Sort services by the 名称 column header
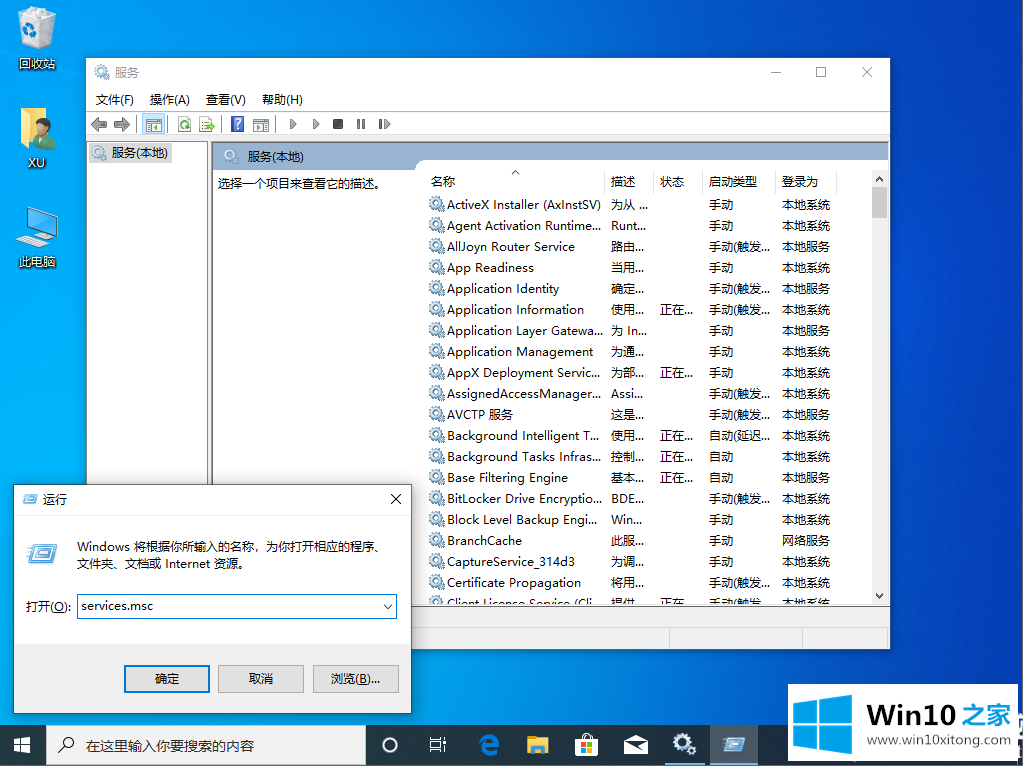This screenshot has width=1023, height=766. pyautogui.click(x=443, y=182)
